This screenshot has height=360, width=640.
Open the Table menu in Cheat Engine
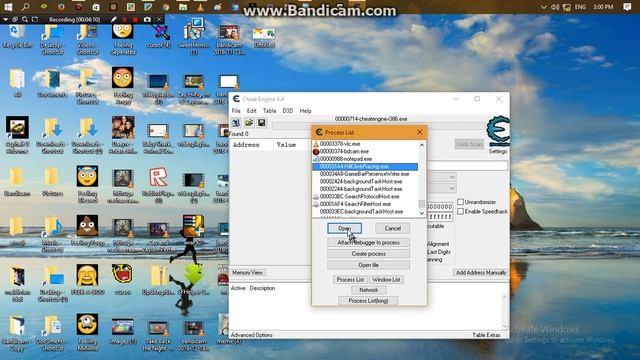coord(269,111)
